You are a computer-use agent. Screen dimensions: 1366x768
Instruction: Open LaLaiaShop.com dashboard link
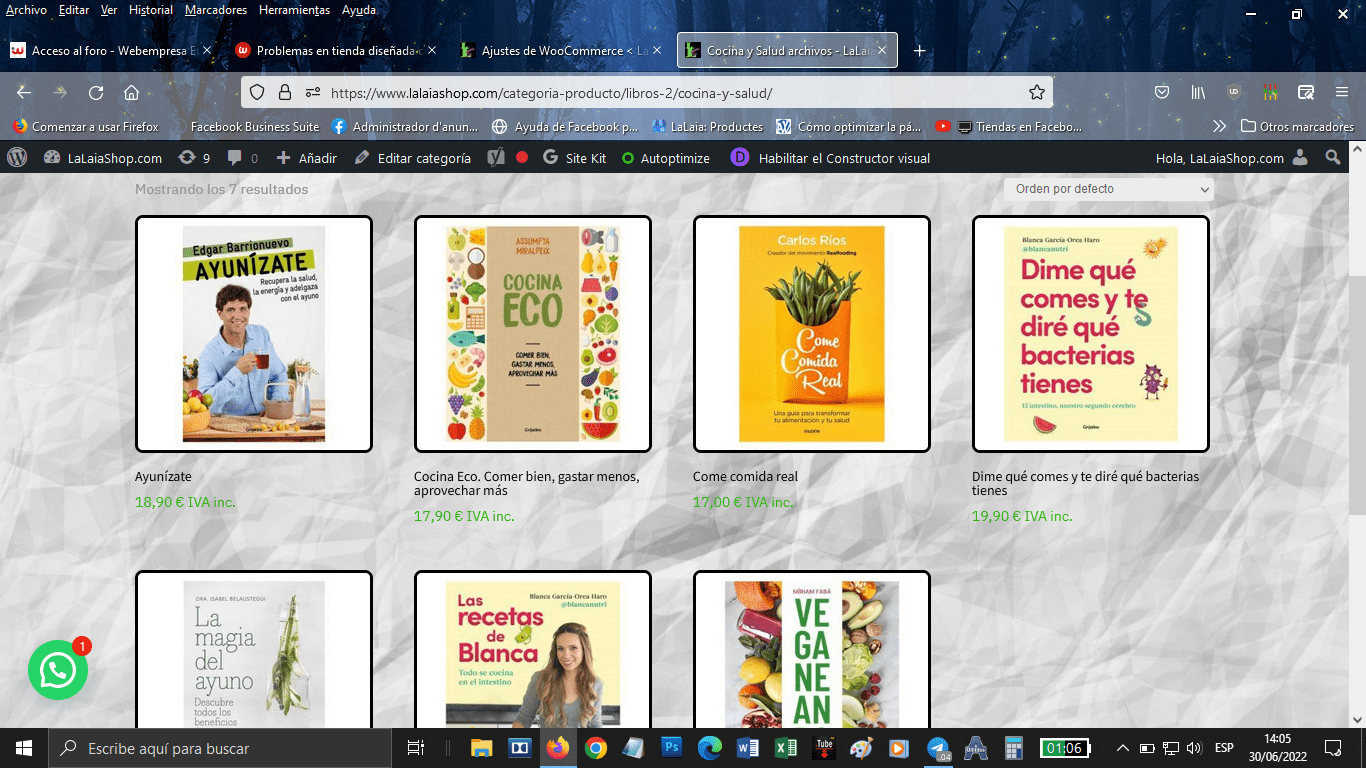tap(103, 158)
